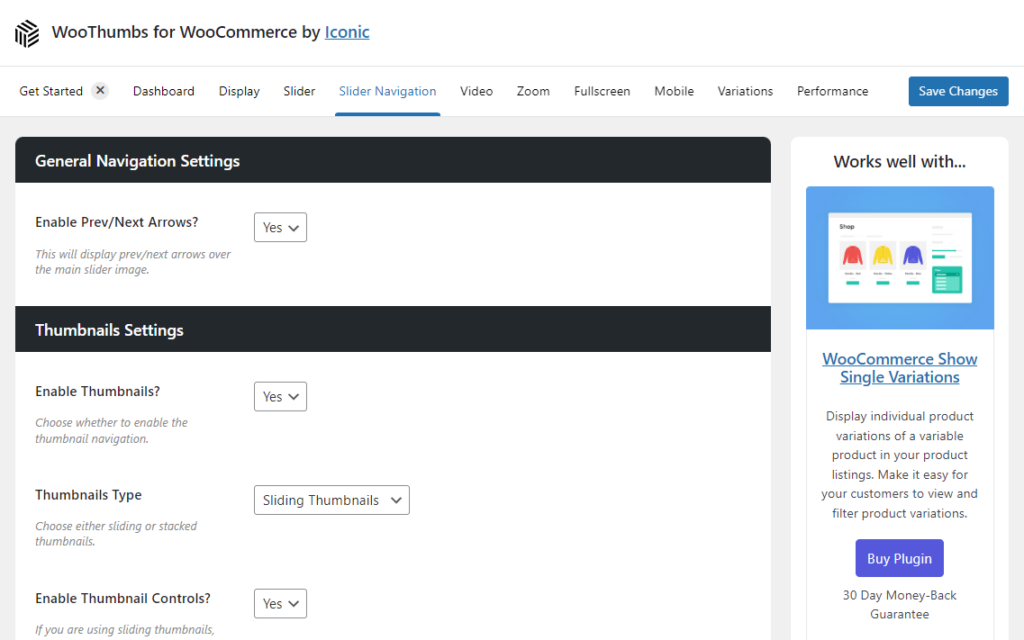This screenshot has height=640, width=1024.
Task: Switch to the Zoom tab
Action: pyautogui.click(x=533, y=91)
